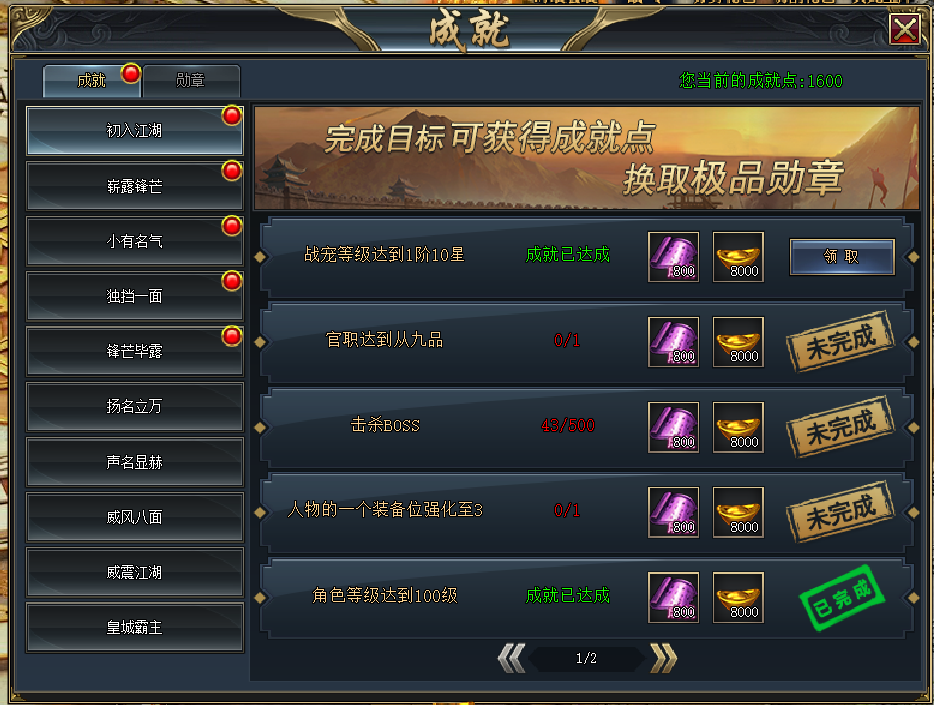Select 初入江湖 achievement category

[135, 130]
